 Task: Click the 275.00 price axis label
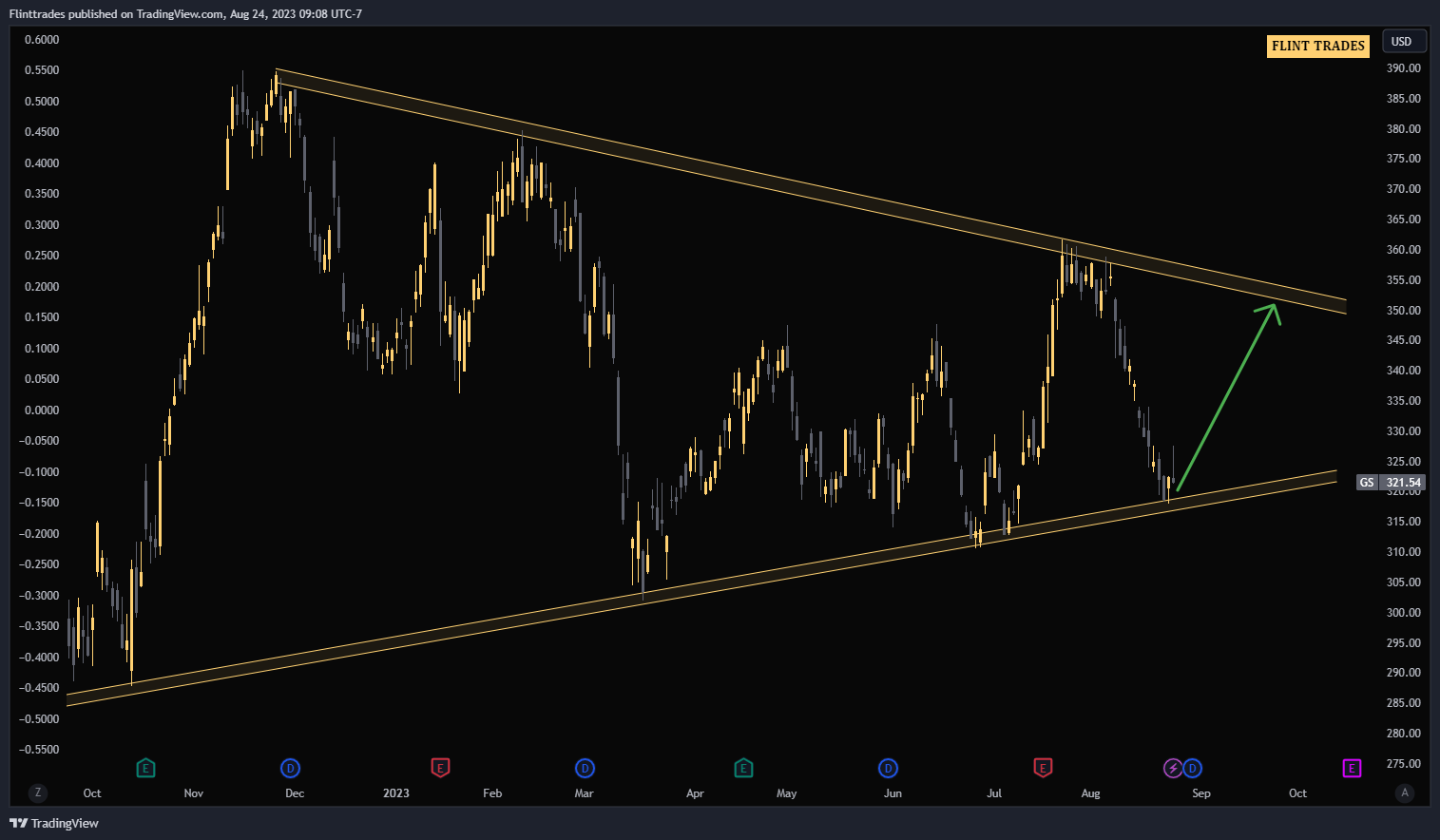(x=1404, y=764)
